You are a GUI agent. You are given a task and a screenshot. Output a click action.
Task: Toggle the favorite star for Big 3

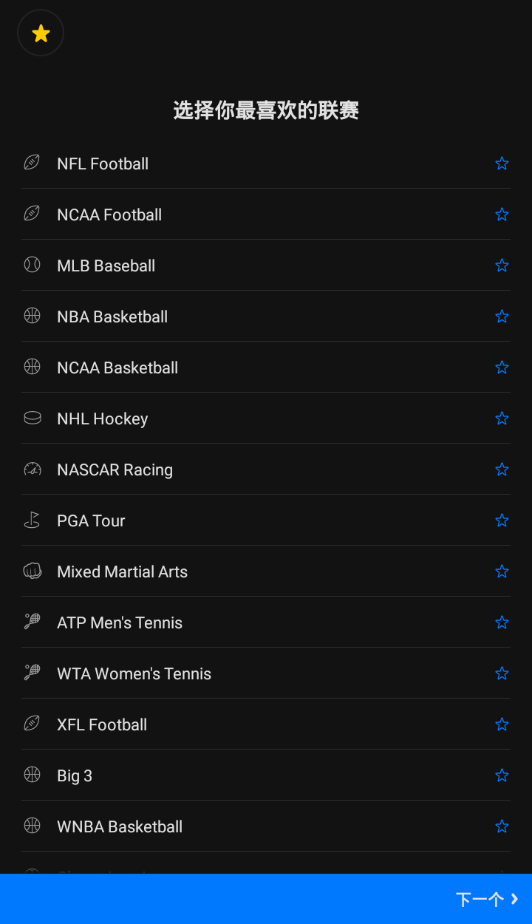point(502,776)
